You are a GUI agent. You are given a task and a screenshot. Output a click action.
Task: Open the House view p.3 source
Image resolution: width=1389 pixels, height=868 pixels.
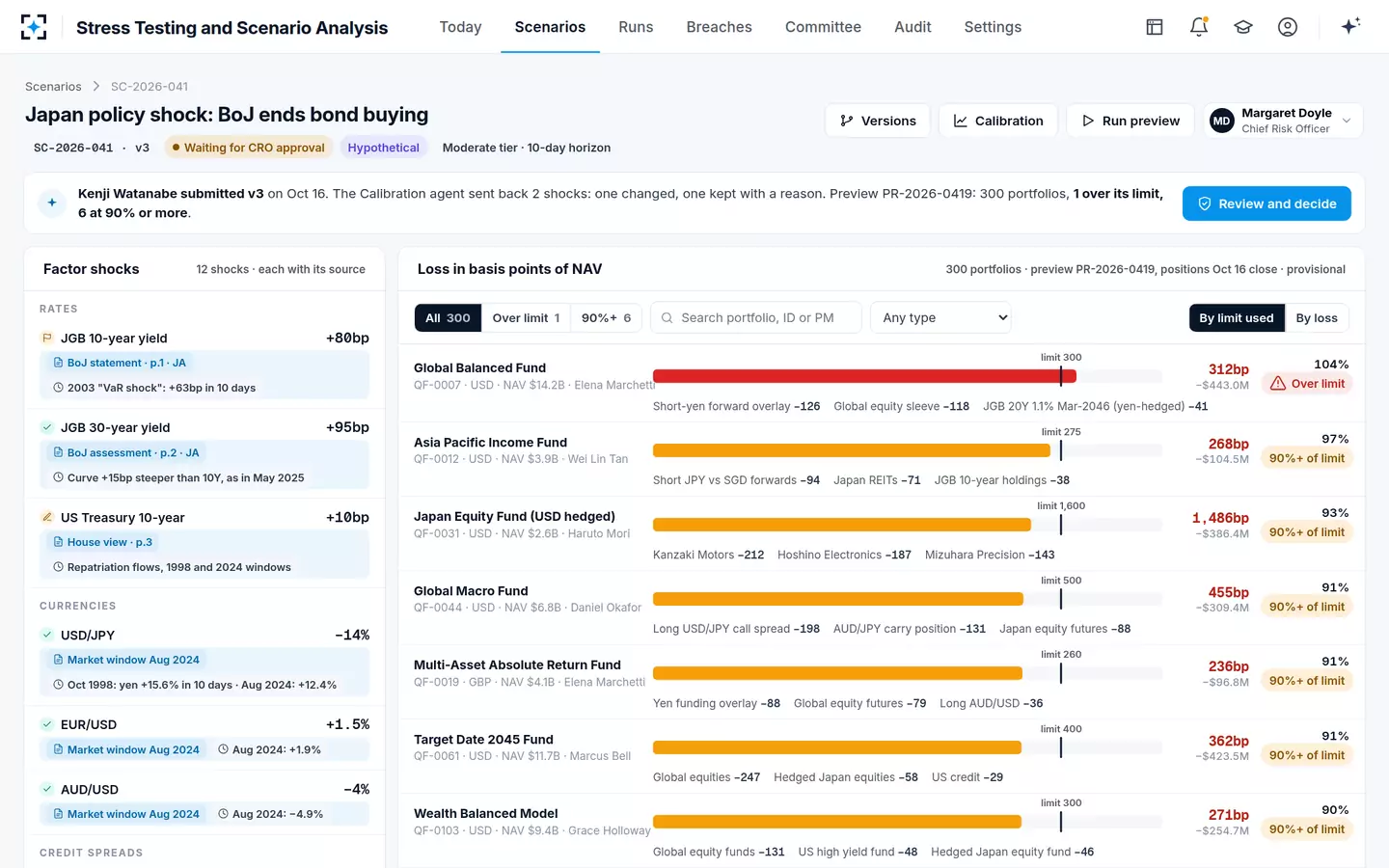[103, 542]
